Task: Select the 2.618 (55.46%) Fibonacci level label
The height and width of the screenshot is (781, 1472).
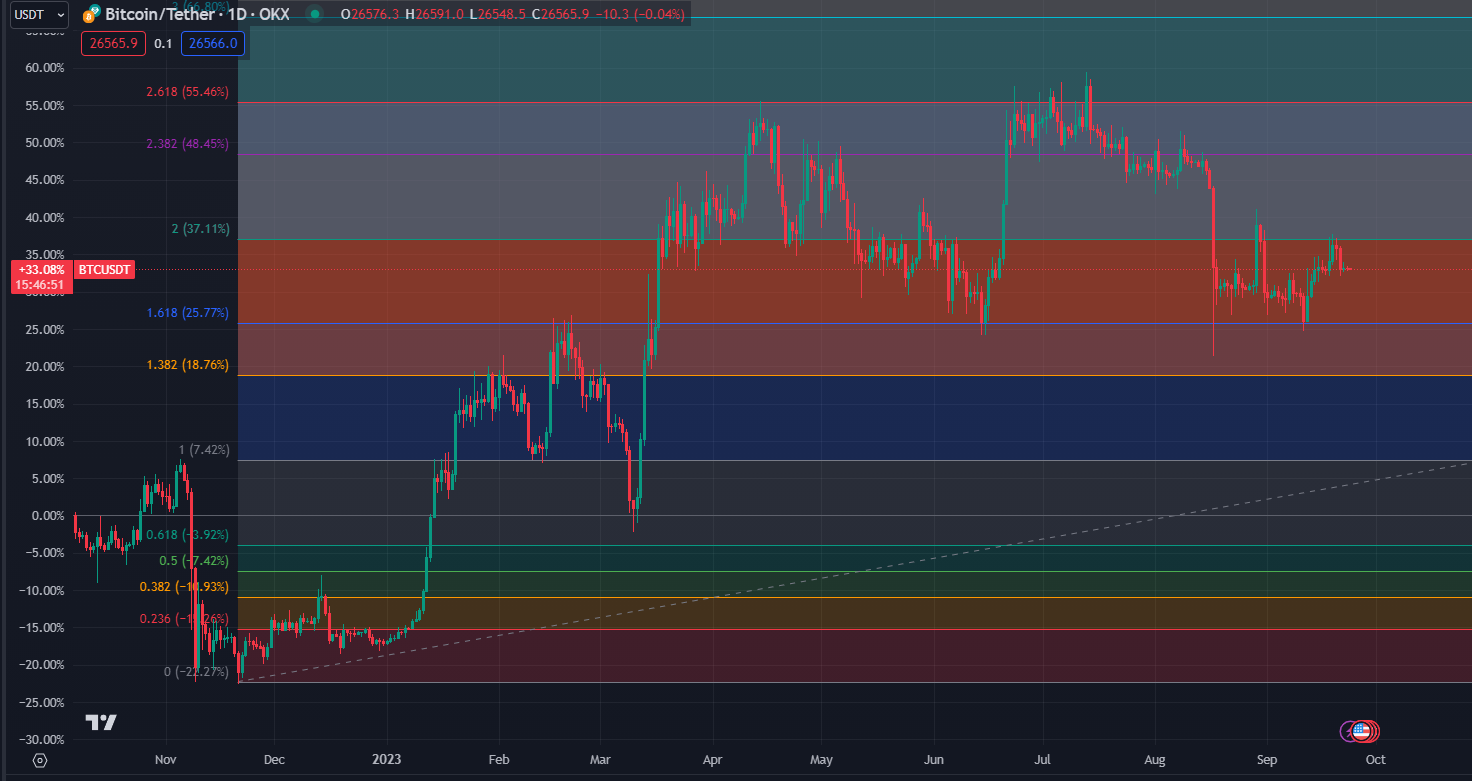Action: (187, 92)
